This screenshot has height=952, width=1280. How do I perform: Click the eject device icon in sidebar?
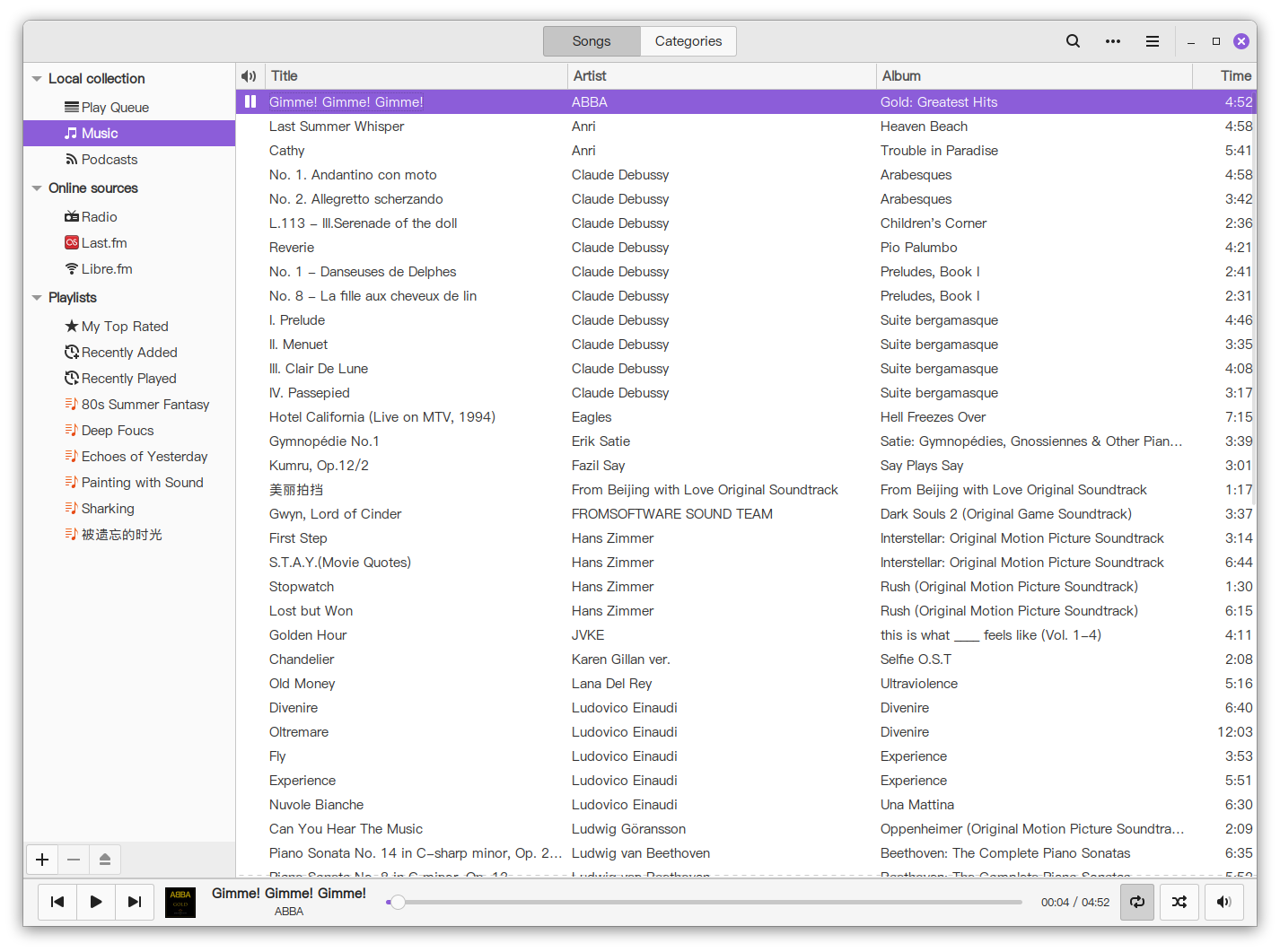coord(105,860)
